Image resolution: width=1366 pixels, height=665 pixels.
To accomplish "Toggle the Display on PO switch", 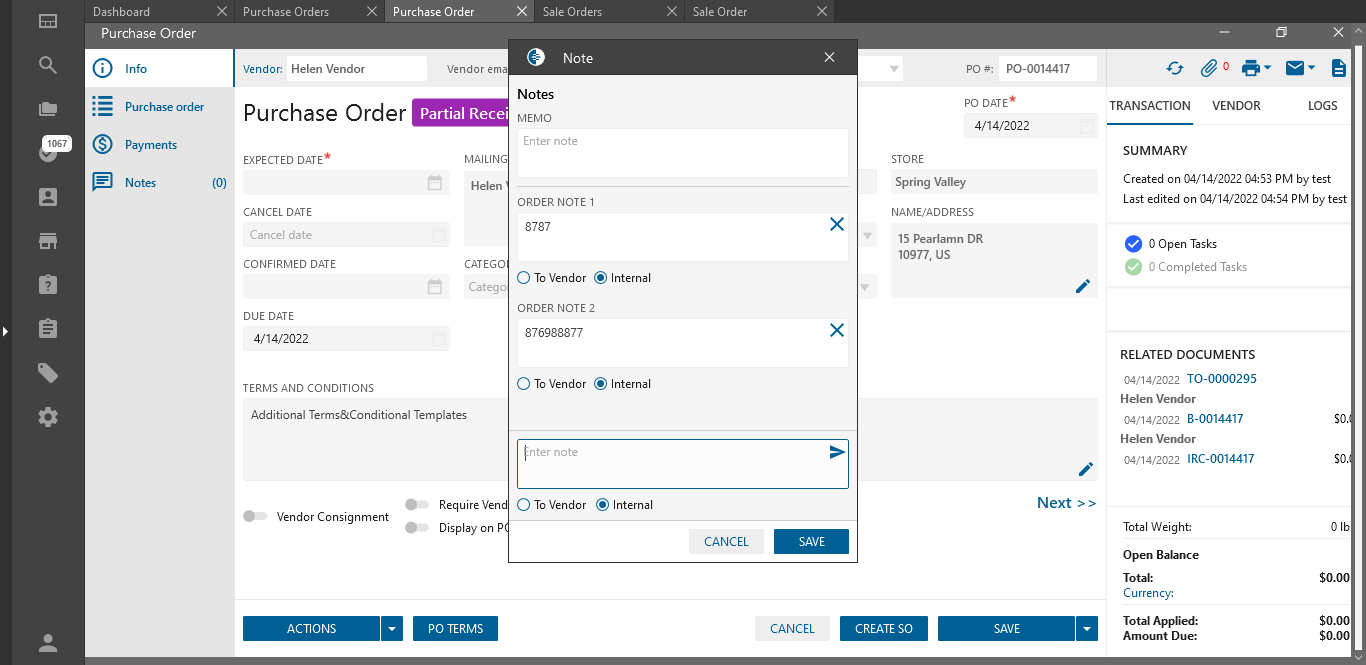I will click(417, 528).
